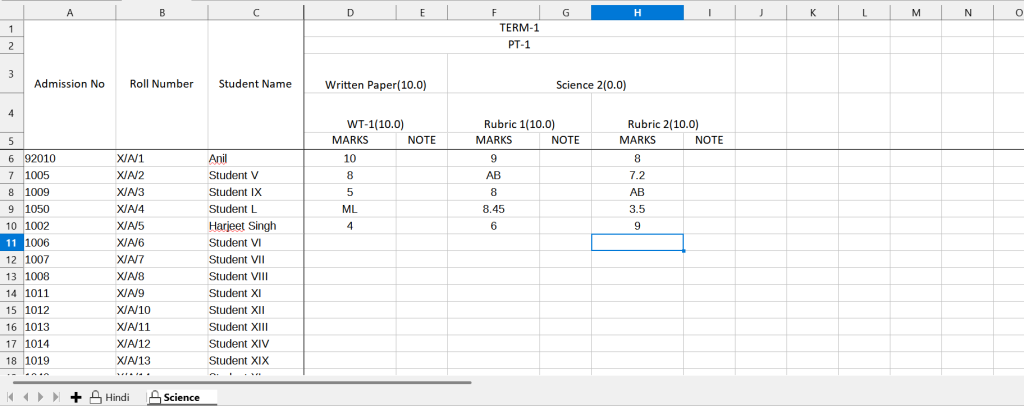Go to previous sheet using arrow
1024x406 pixels.
pos(27,397)
